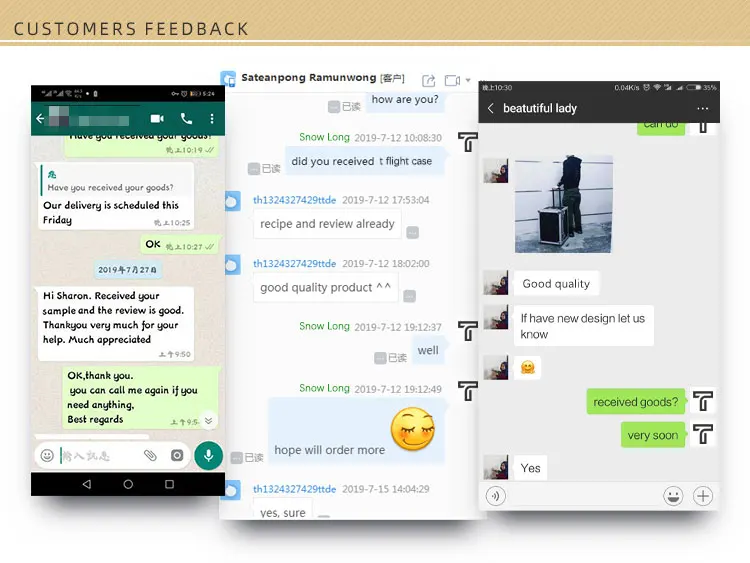
Task: Open the three-dot menu in beatutiful lady chat
Action: (x=703, y=109)
